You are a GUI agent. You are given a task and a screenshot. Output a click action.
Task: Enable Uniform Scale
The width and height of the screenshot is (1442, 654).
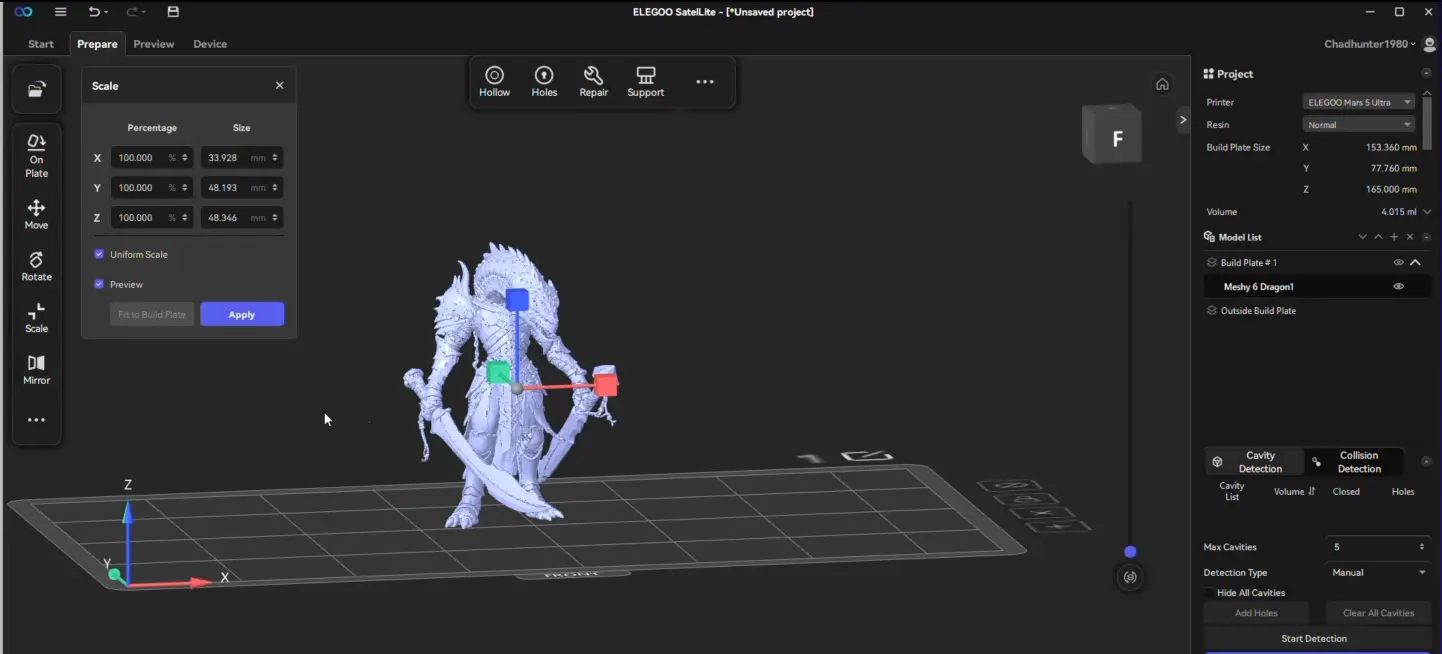[x=99, y=254]
